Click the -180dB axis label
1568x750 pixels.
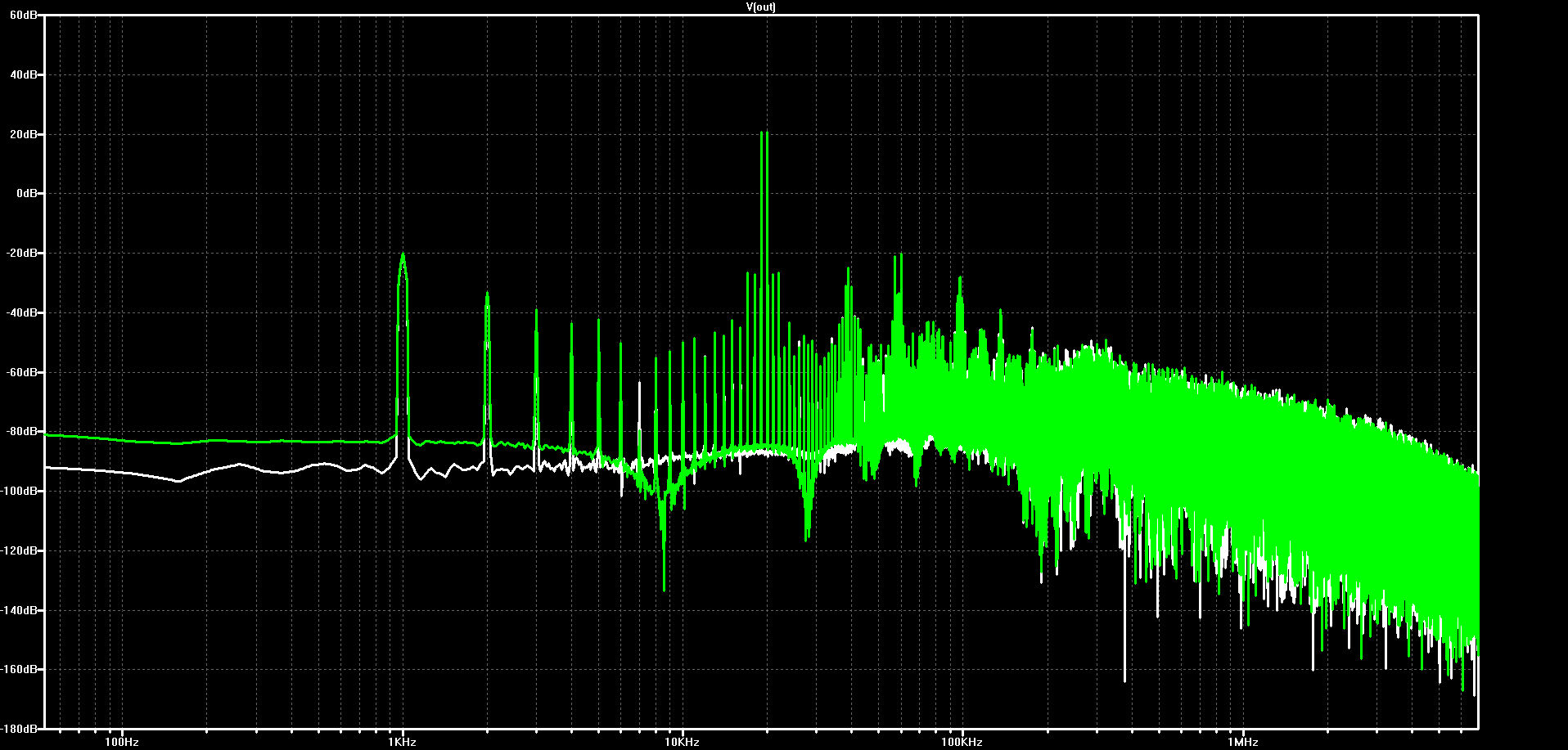[x=20, y=728]
